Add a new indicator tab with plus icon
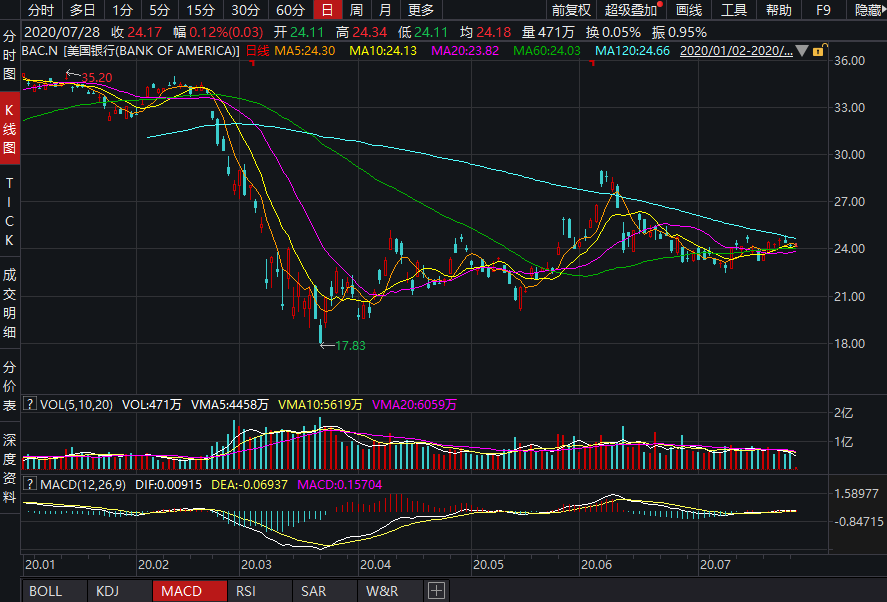 pyautogui.click(x=436, y=591)
